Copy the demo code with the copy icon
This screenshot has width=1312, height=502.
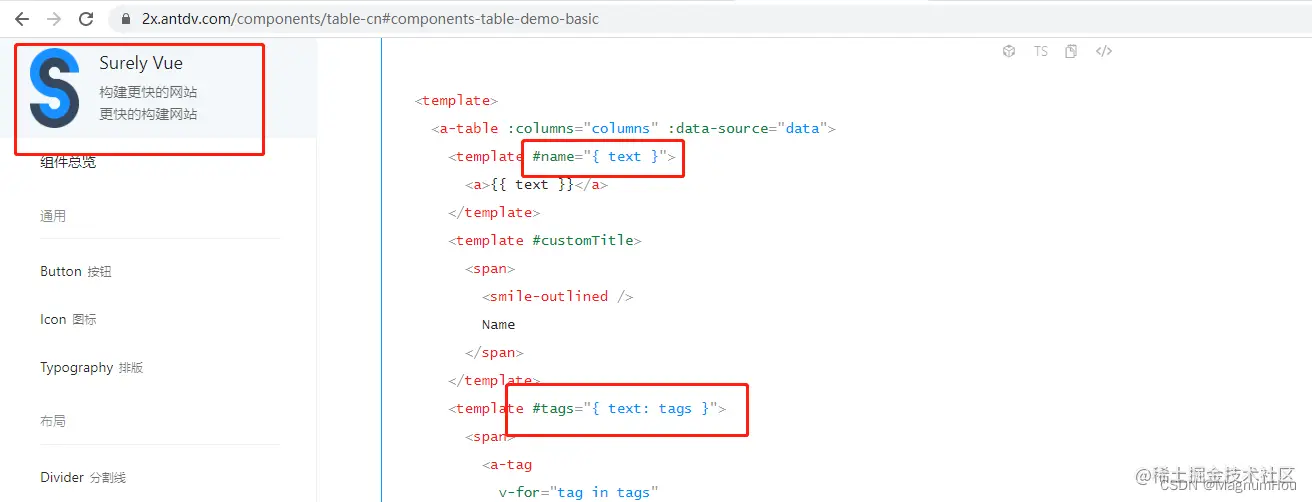1071,51
